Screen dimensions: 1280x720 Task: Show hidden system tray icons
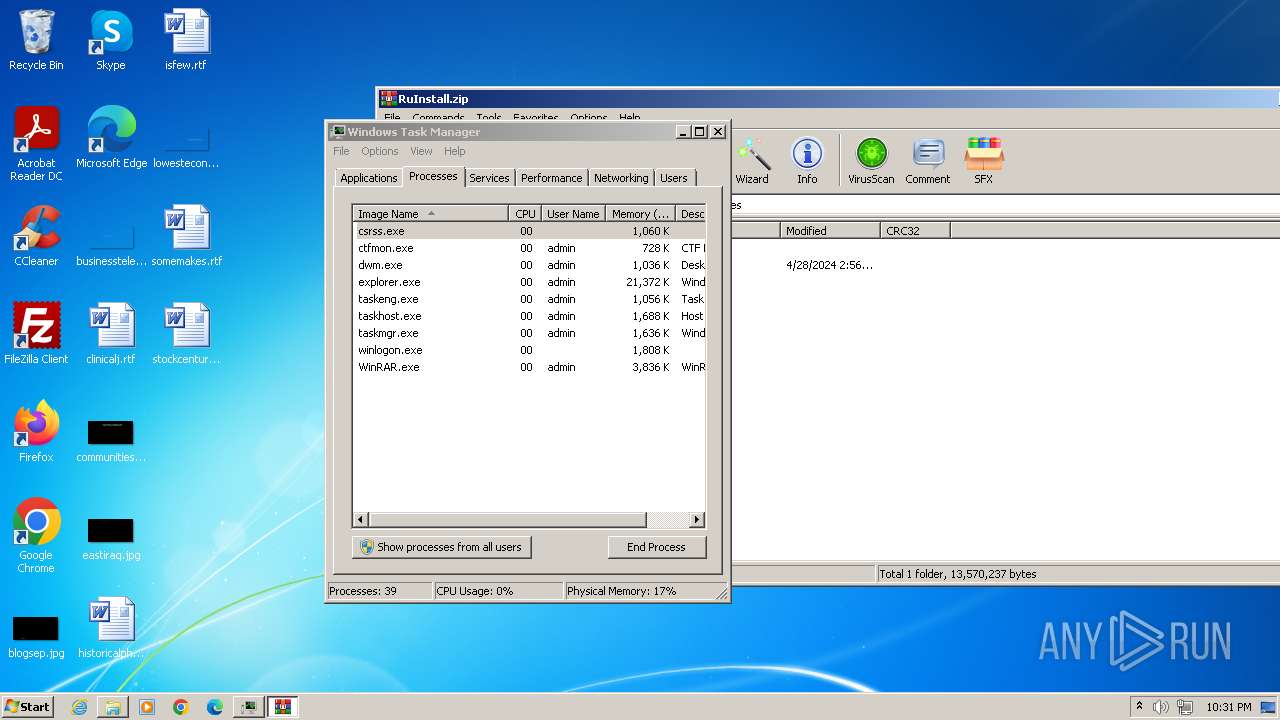click(1139, 707)
